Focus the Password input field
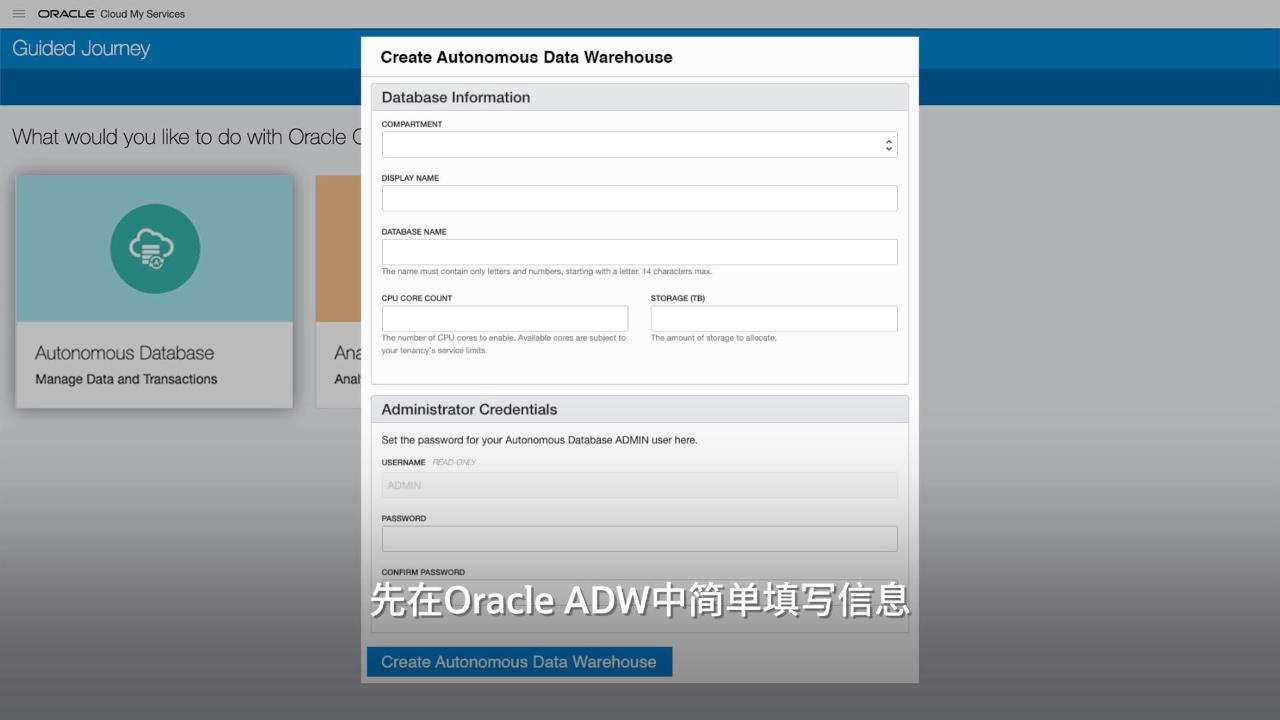This screenshot has width=1280, height=720. click(x=639, y=539)
